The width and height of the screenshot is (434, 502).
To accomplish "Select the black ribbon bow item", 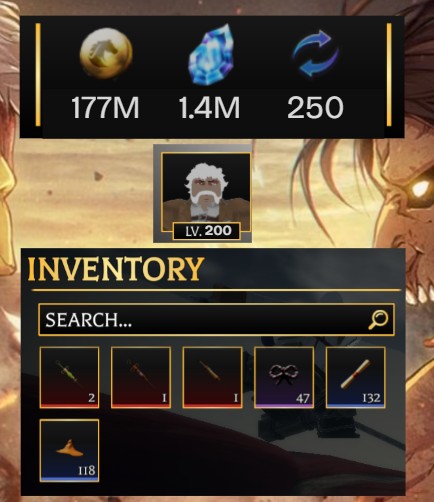I will (284, 377).
